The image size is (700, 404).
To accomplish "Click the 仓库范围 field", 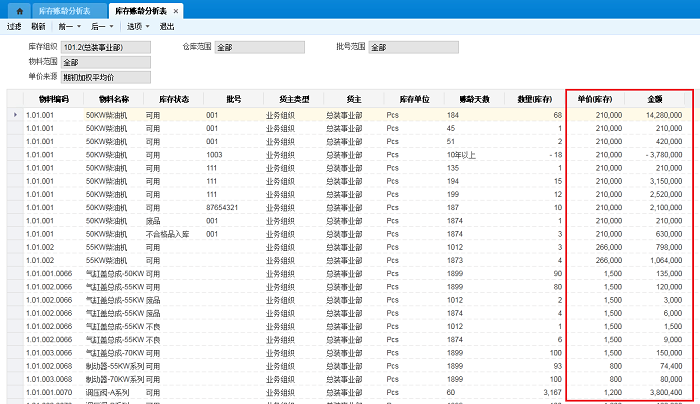I will [257, 47].
